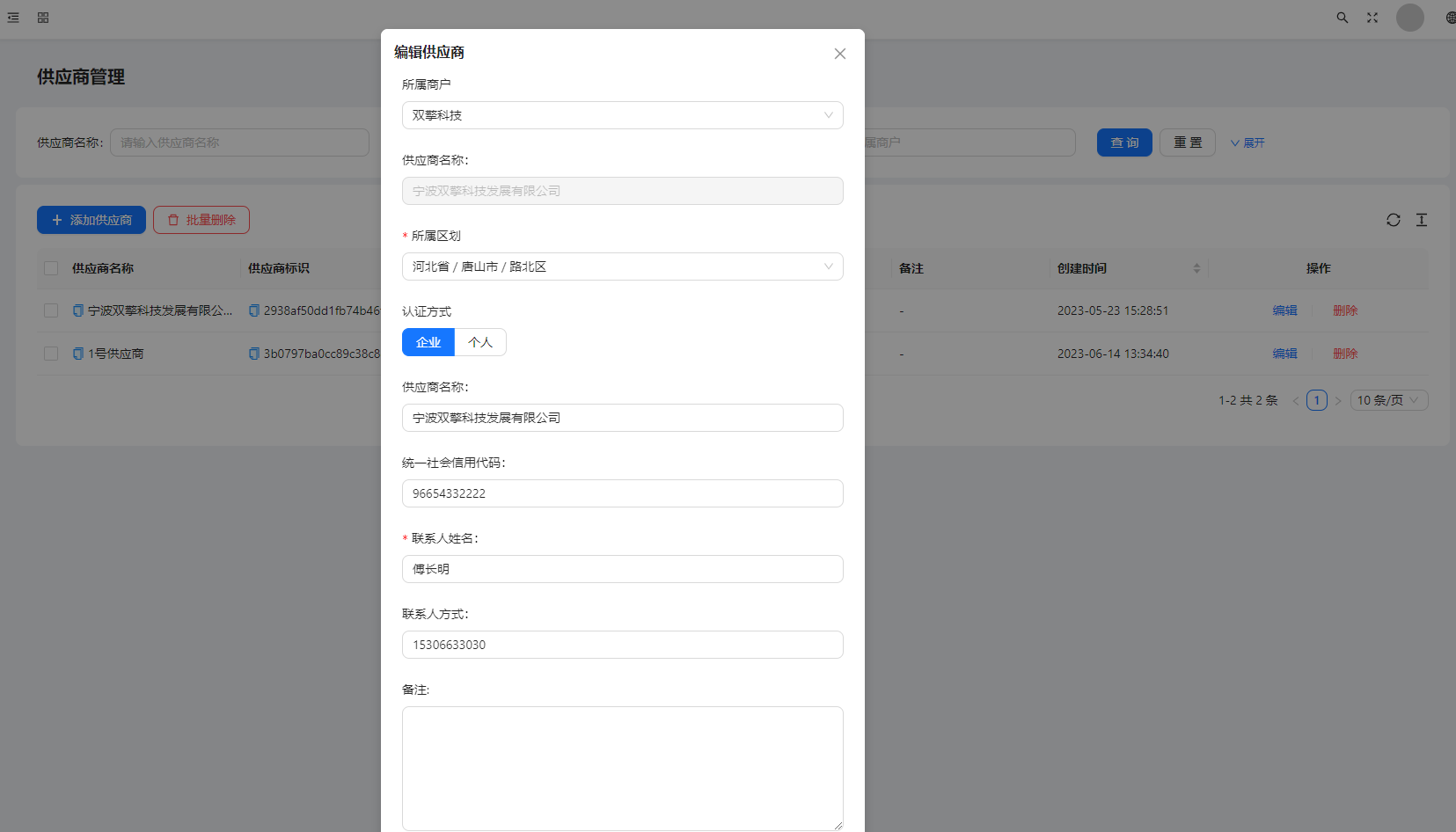Edit the 2023-06-14 supplier row
Viewport: 1456px width, 832px height.
coord(1285,354)
